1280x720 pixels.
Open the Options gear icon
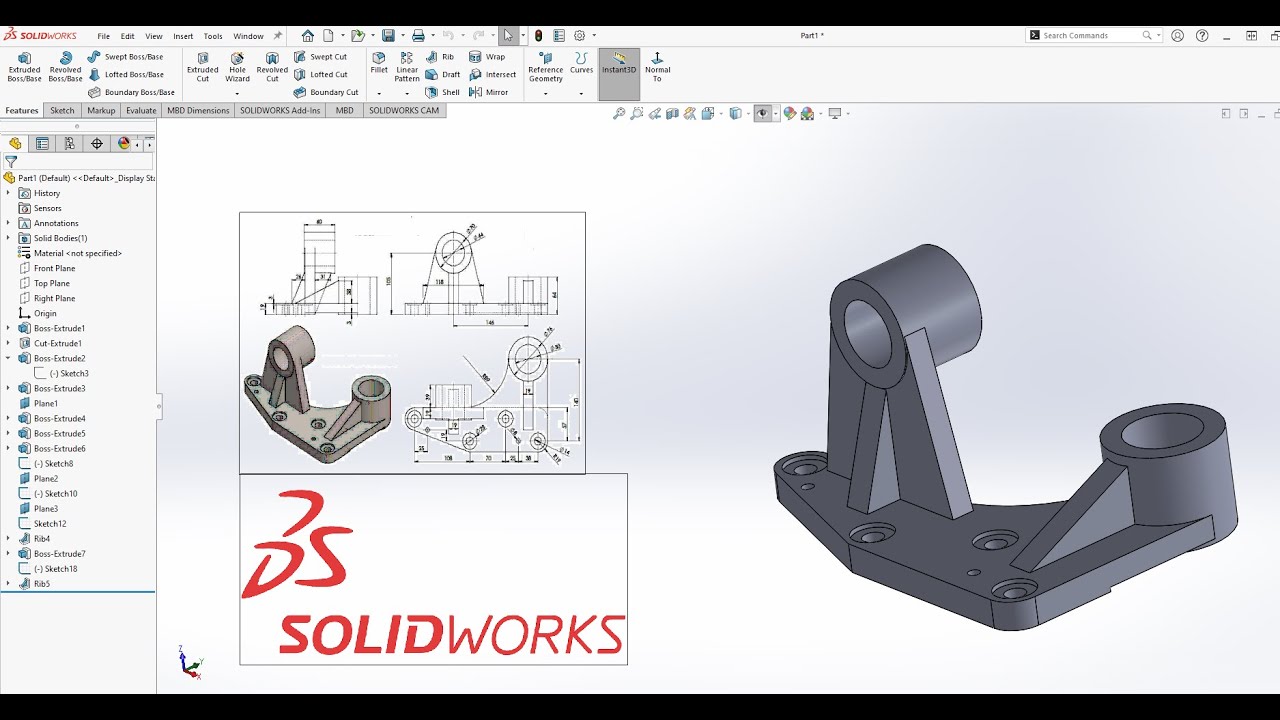tap(579, 35)
